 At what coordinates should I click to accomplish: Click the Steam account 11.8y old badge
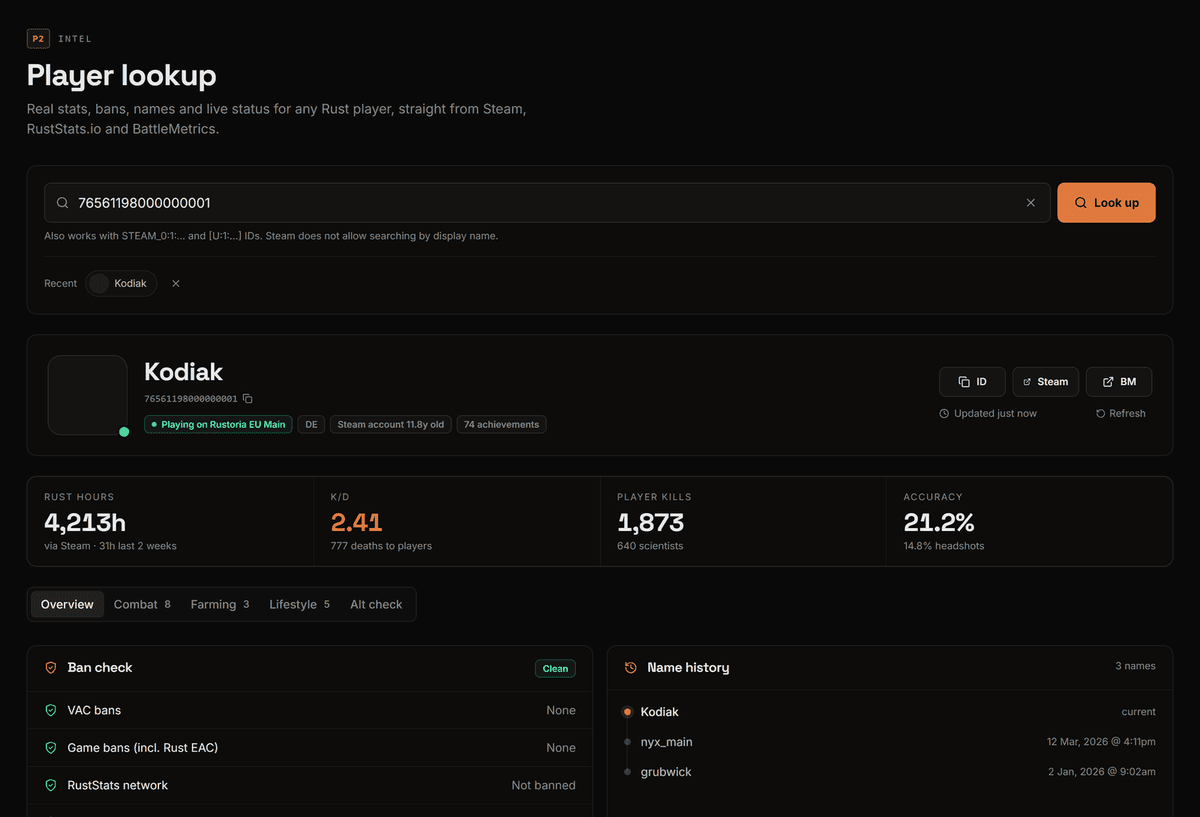(x=391, y=424)
